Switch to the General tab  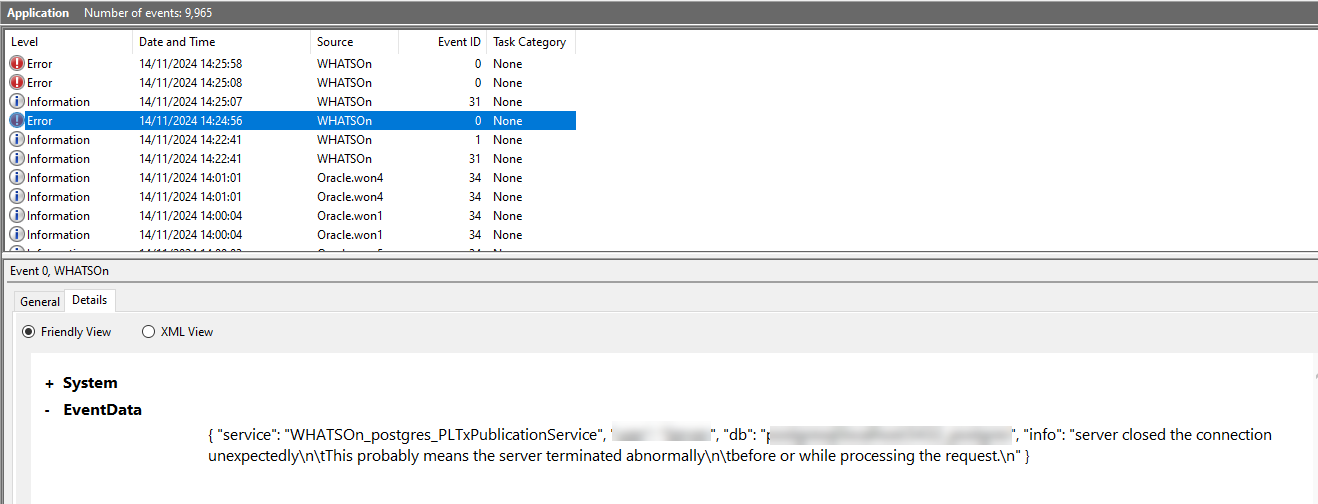(x=40, y=301)
